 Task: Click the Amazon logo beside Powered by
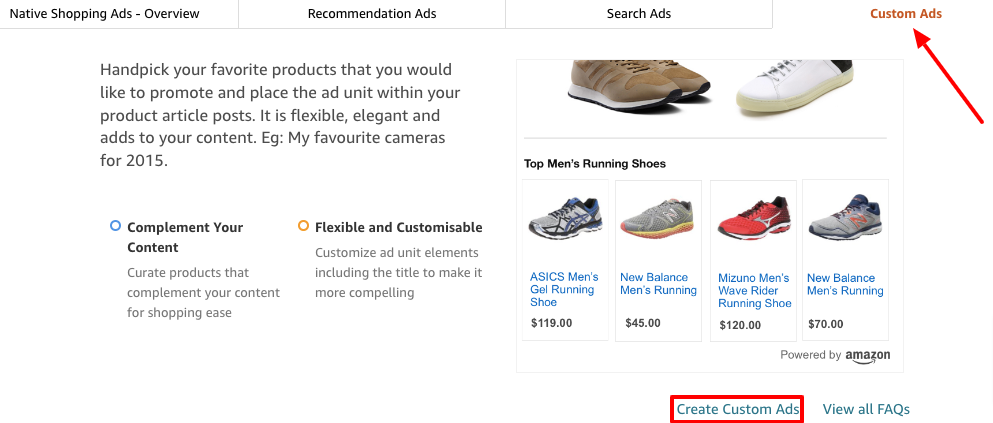[x=867, y=356]
